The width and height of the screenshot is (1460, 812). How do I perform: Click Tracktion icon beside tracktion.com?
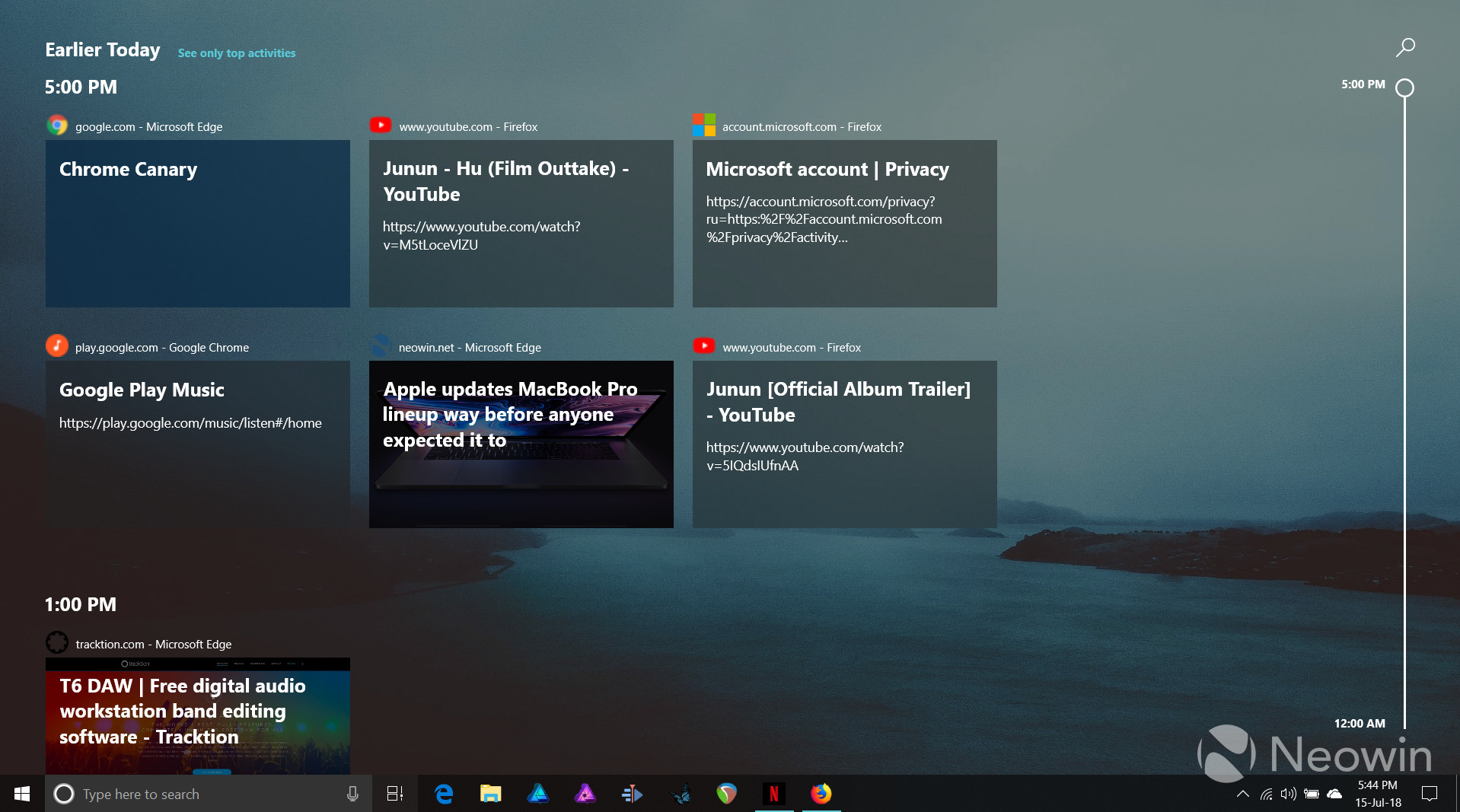[x=57, y=643]
